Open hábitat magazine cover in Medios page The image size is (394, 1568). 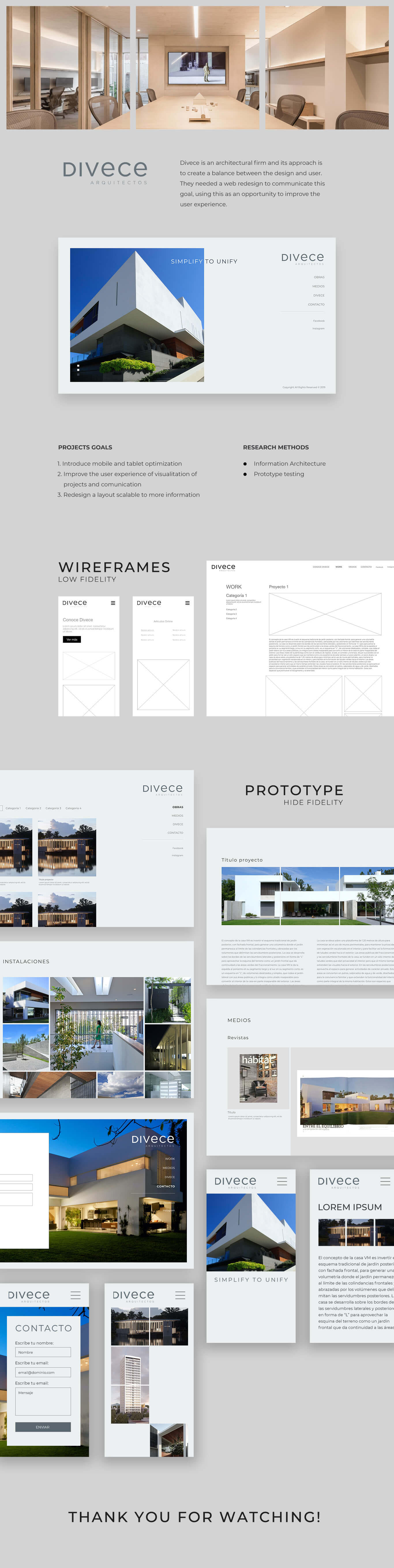pyautogui.click(x=258, y=1078)
